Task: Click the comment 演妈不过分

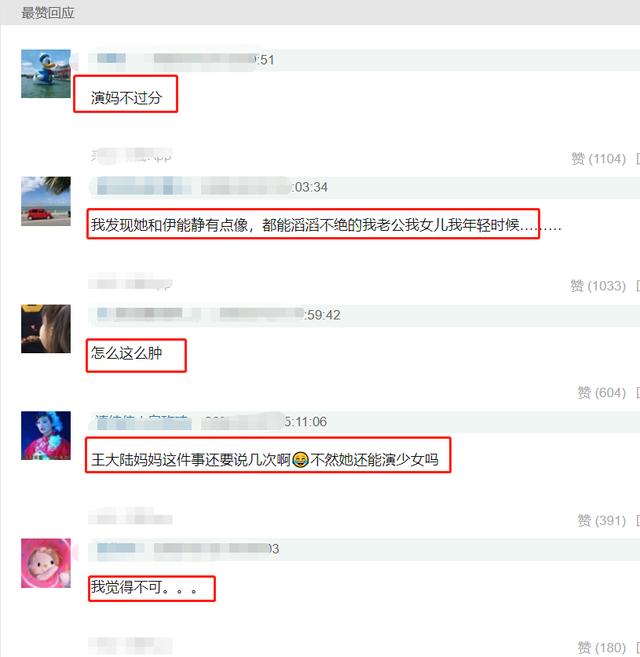Action: click(126, 98)
